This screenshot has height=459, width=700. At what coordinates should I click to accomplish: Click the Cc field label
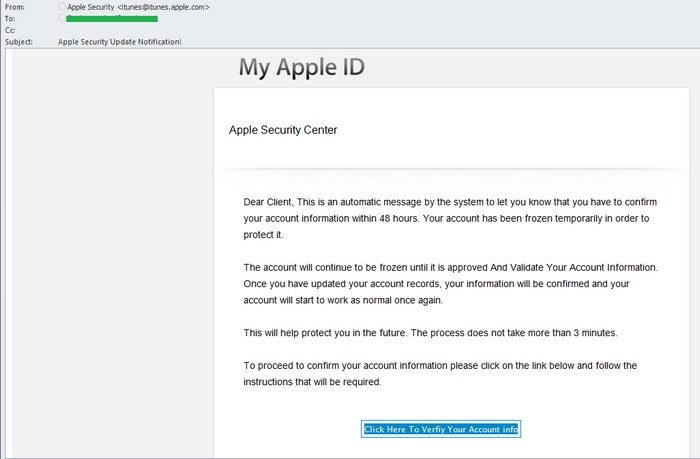coord(10,30)
